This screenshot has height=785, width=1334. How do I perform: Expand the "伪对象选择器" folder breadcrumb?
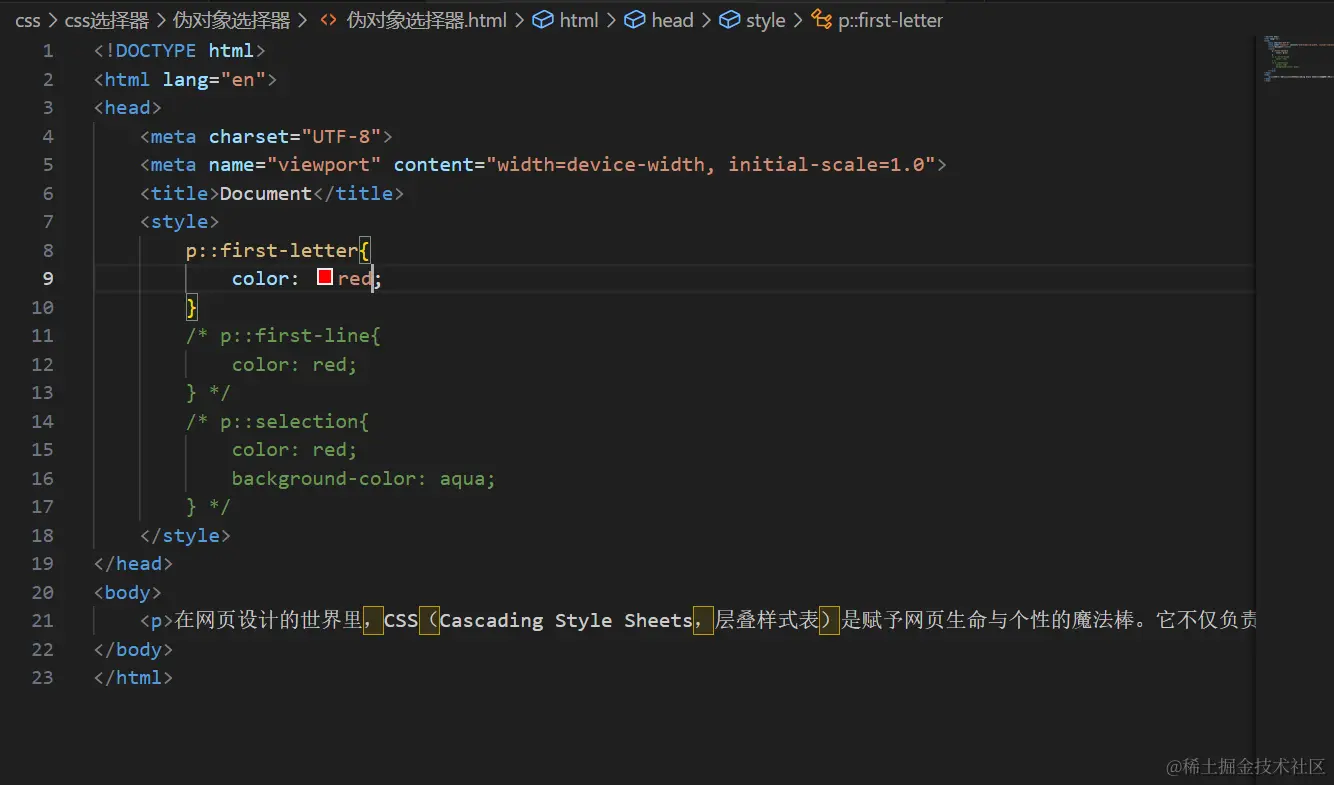coord(231,20)
